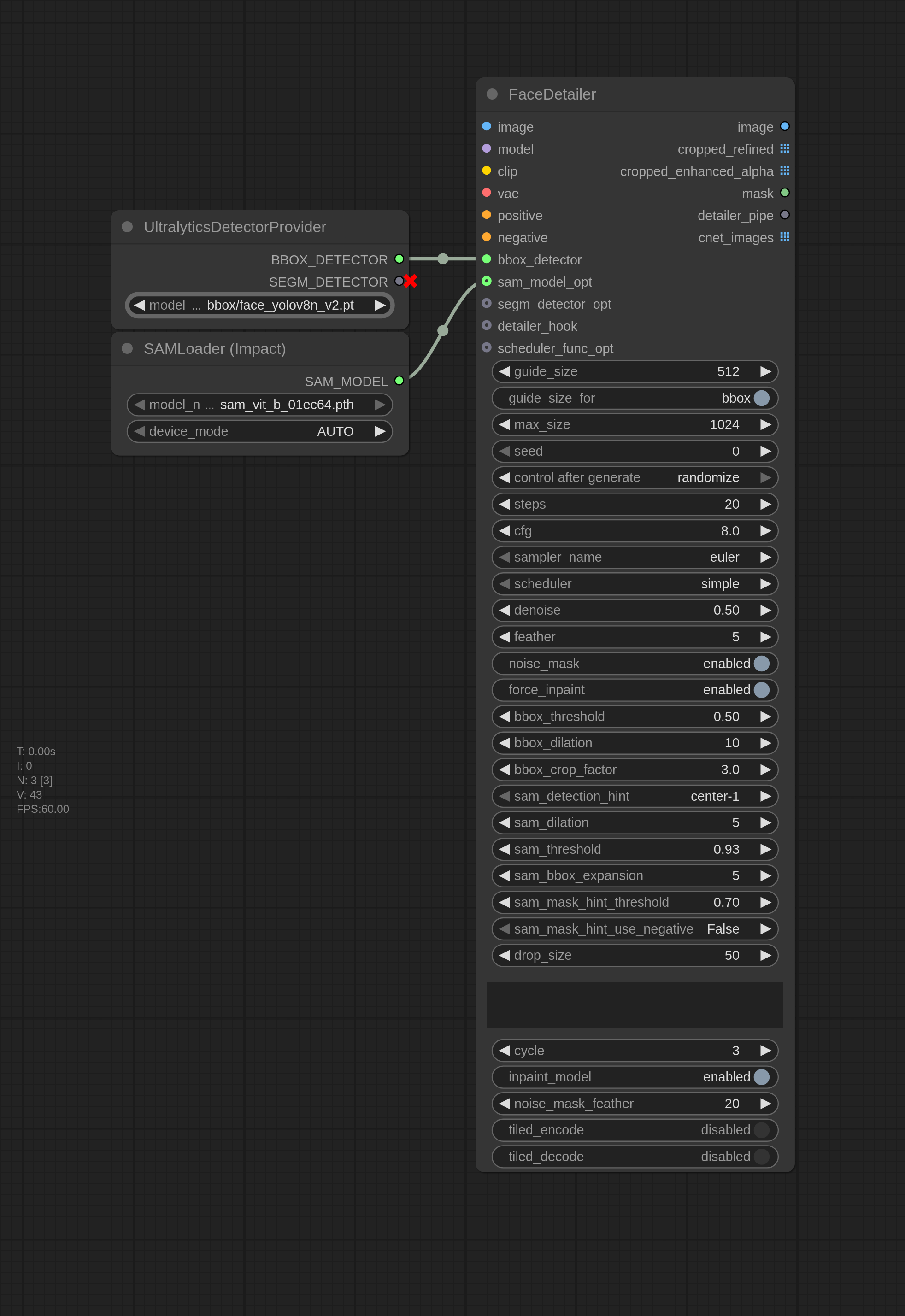Image resolution: width=905 pixels, height=1316 pixels.
Task: Decrease cfg value with left arrow
Action: (504, 531)
